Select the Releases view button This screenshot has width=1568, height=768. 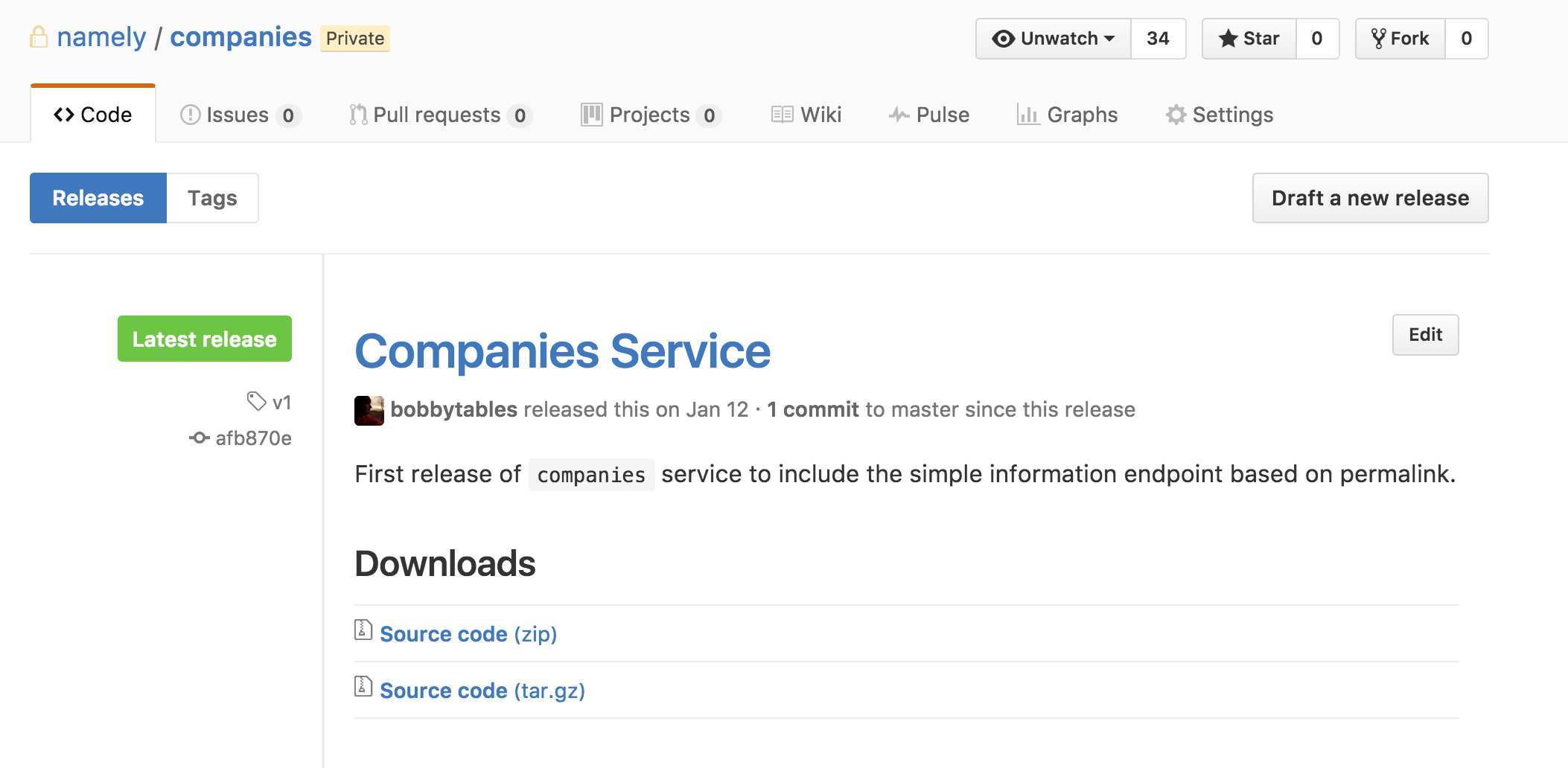98,198
